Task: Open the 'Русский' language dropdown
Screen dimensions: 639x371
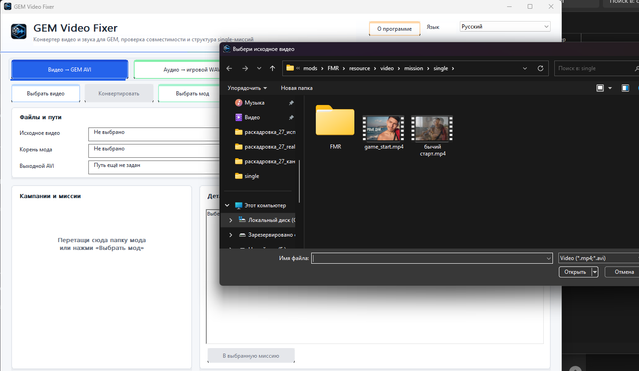Action: (x=505, y=27)
